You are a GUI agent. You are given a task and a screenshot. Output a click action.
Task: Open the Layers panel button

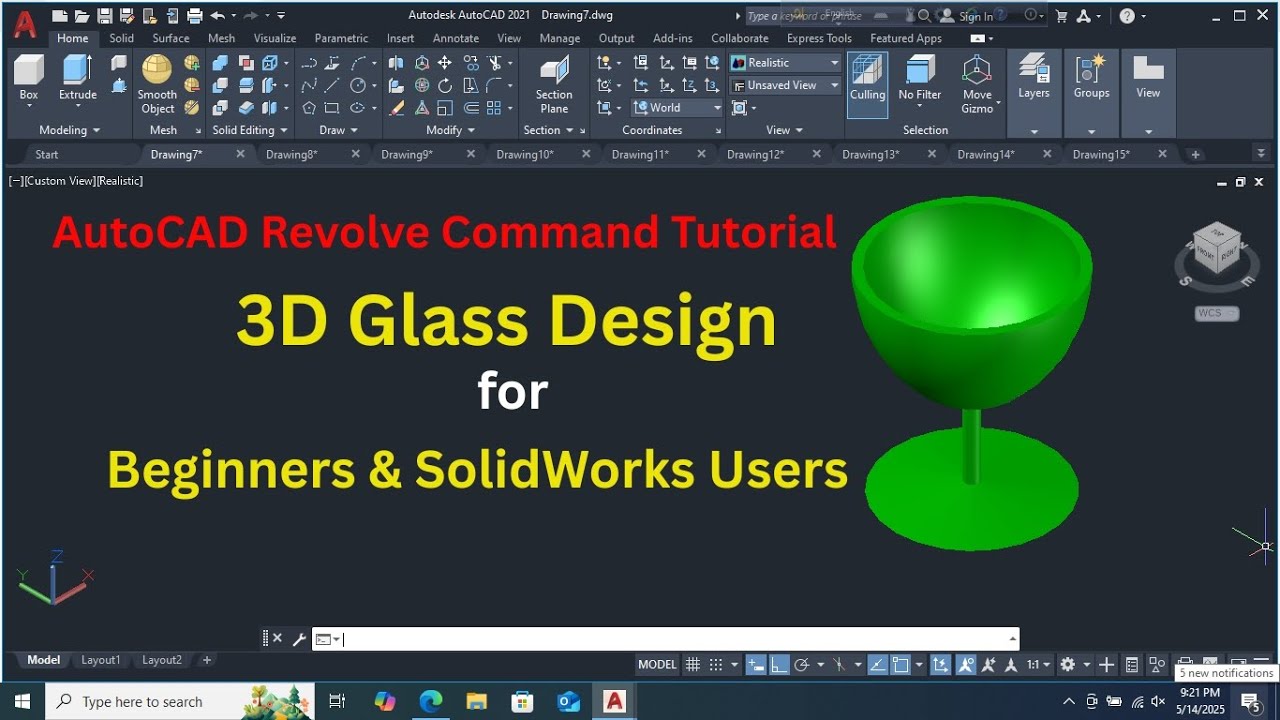coord(1034,78)
